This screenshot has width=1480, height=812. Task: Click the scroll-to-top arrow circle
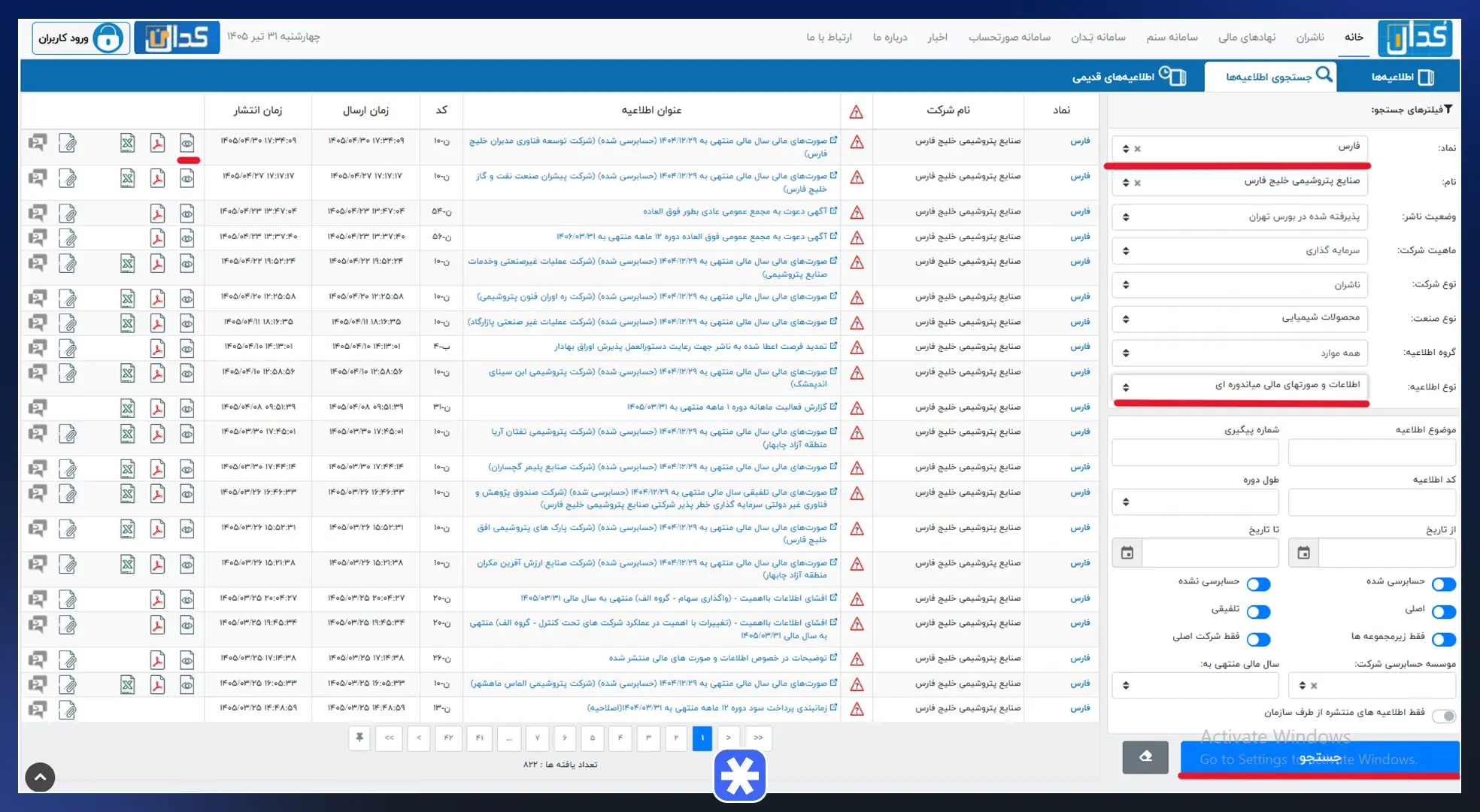[x=40, y=777]
